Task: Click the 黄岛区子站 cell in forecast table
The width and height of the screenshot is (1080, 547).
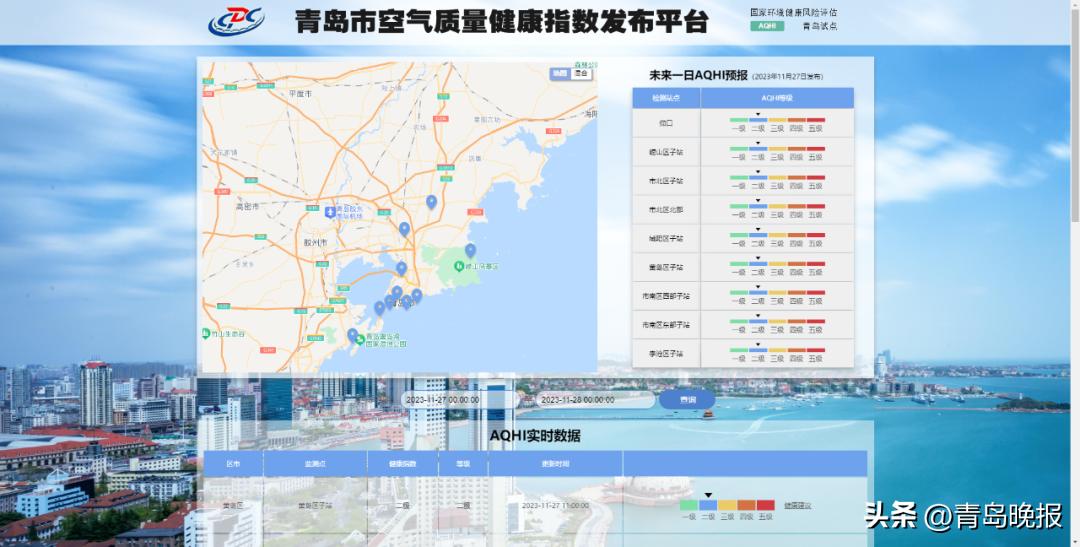Action: coord(667,267)
